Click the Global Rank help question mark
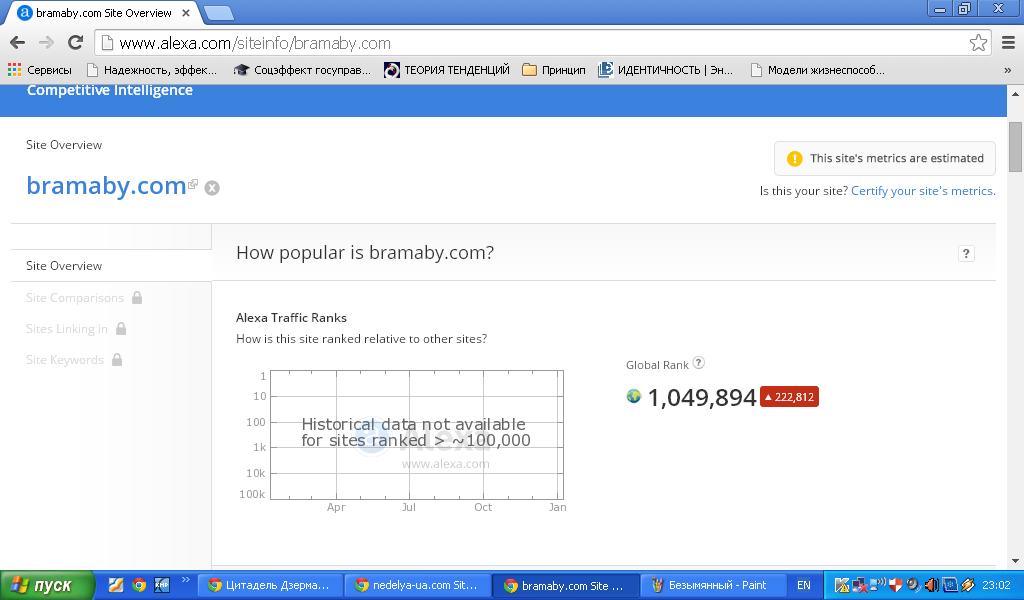The height and width of the screenshot is (600, 1024). tap(698, 363)
